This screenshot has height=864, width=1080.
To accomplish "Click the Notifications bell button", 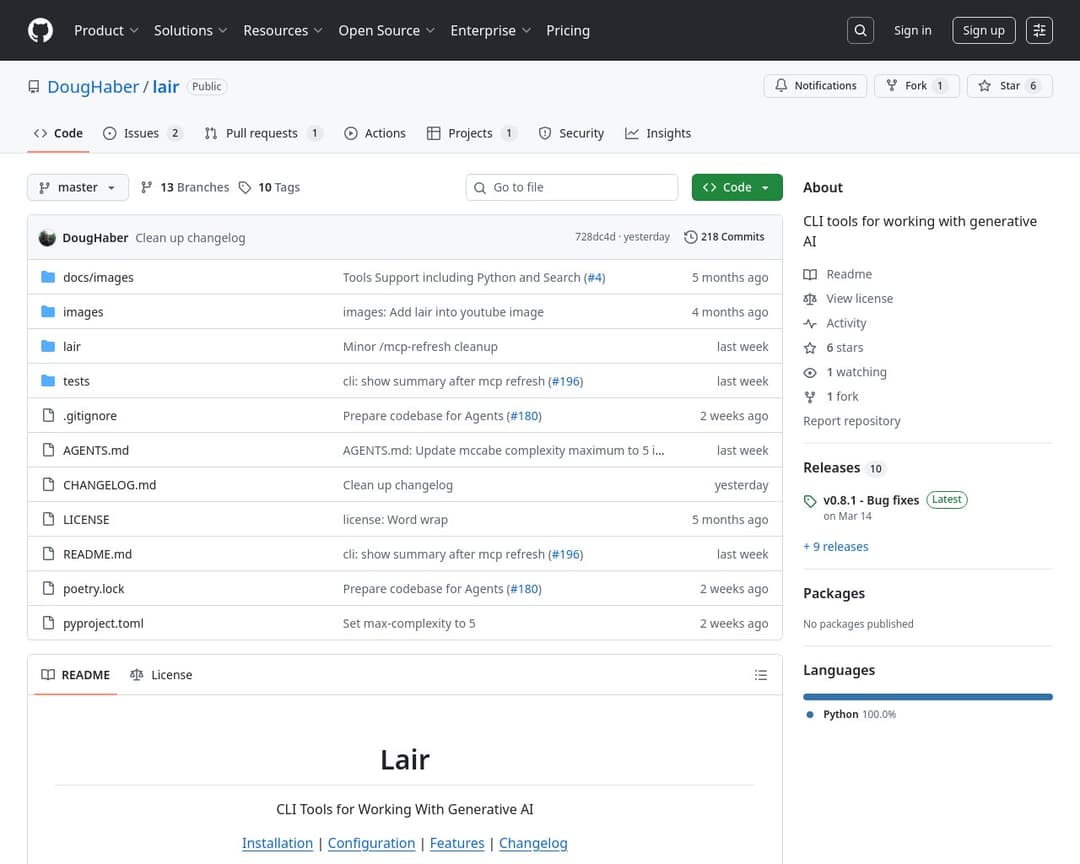I will [816, 86].
